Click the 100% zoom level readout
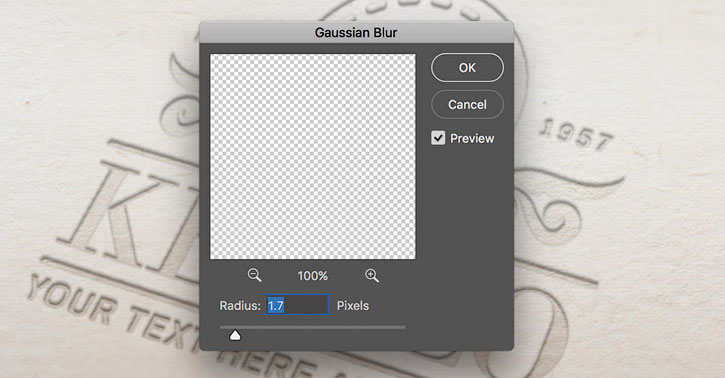 tap(313, 276)
